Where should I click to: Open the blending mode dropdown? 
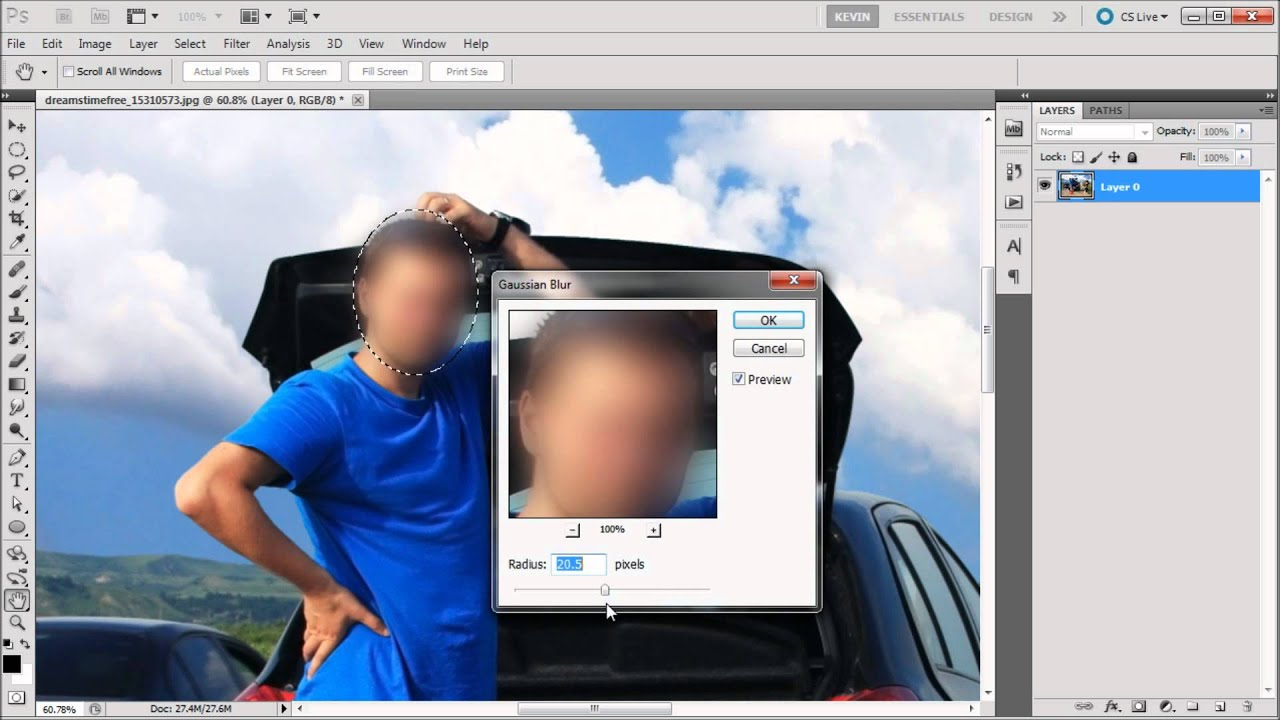[x=1093, y=131]
